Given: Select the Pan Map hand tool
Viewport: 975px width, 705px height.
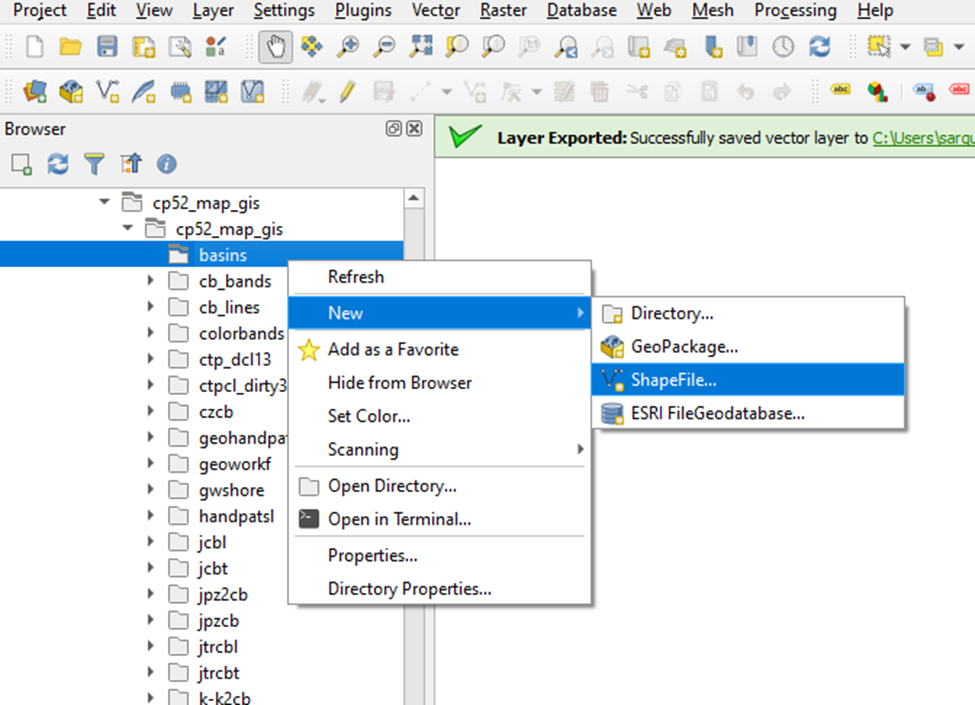Looking at the screenshot, I should click(x=275, y=47).
